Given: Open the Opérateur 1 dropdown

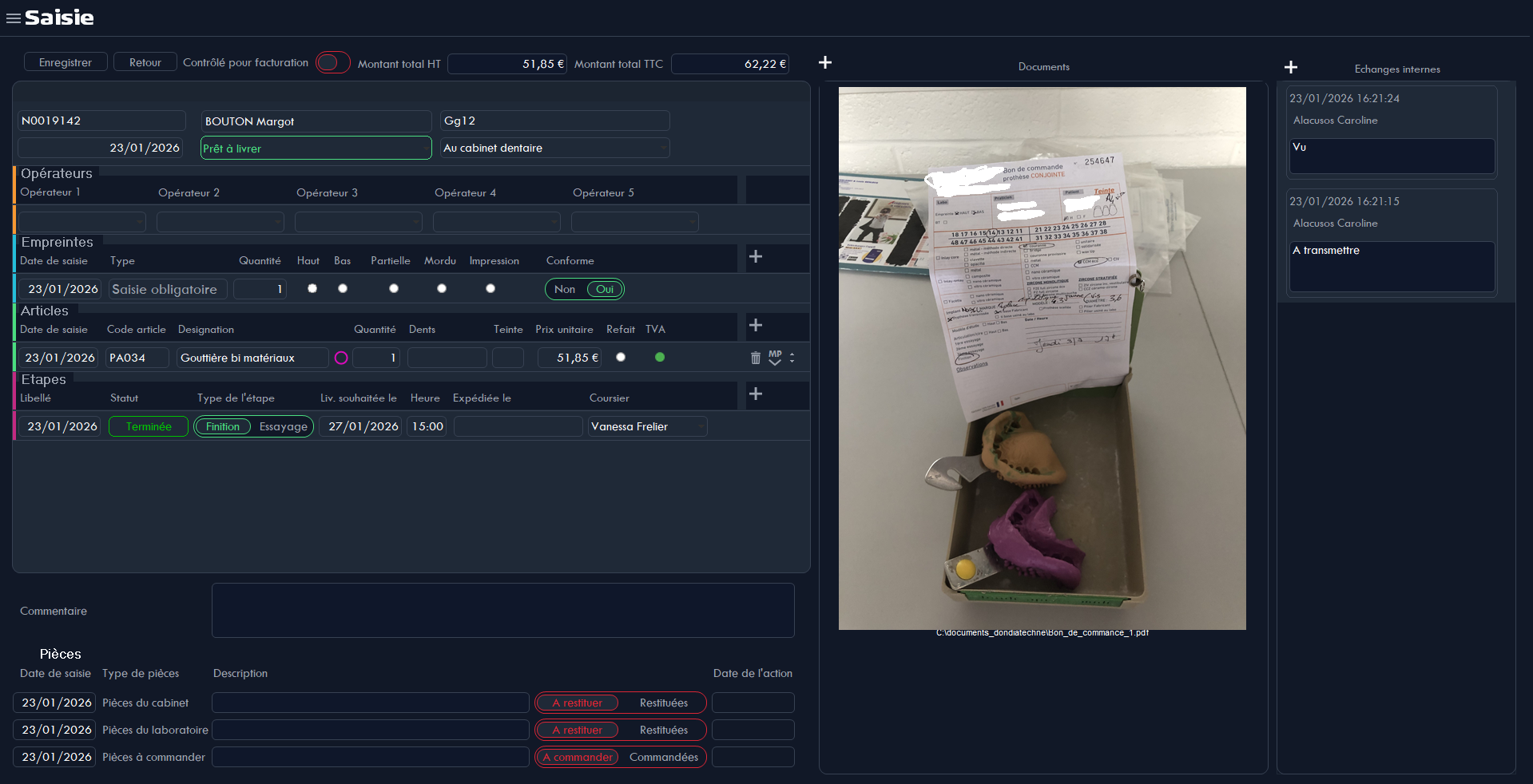Looking at the screenshot, I should click(82, 222).
